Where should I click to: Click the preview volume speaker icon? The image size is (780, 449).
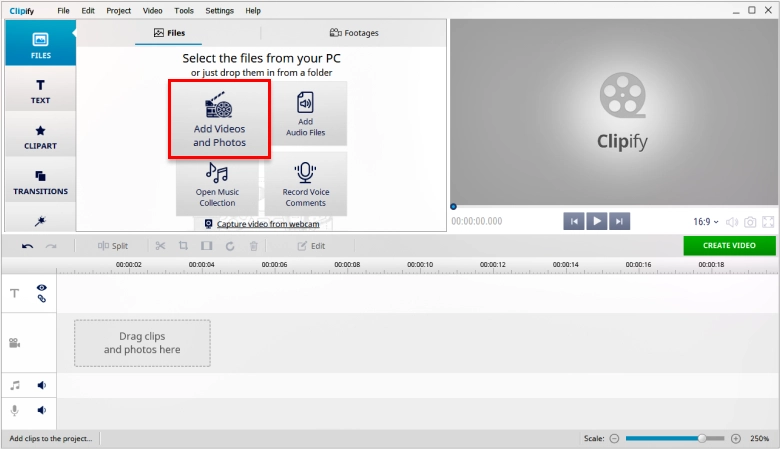click(x=731, y=222)
